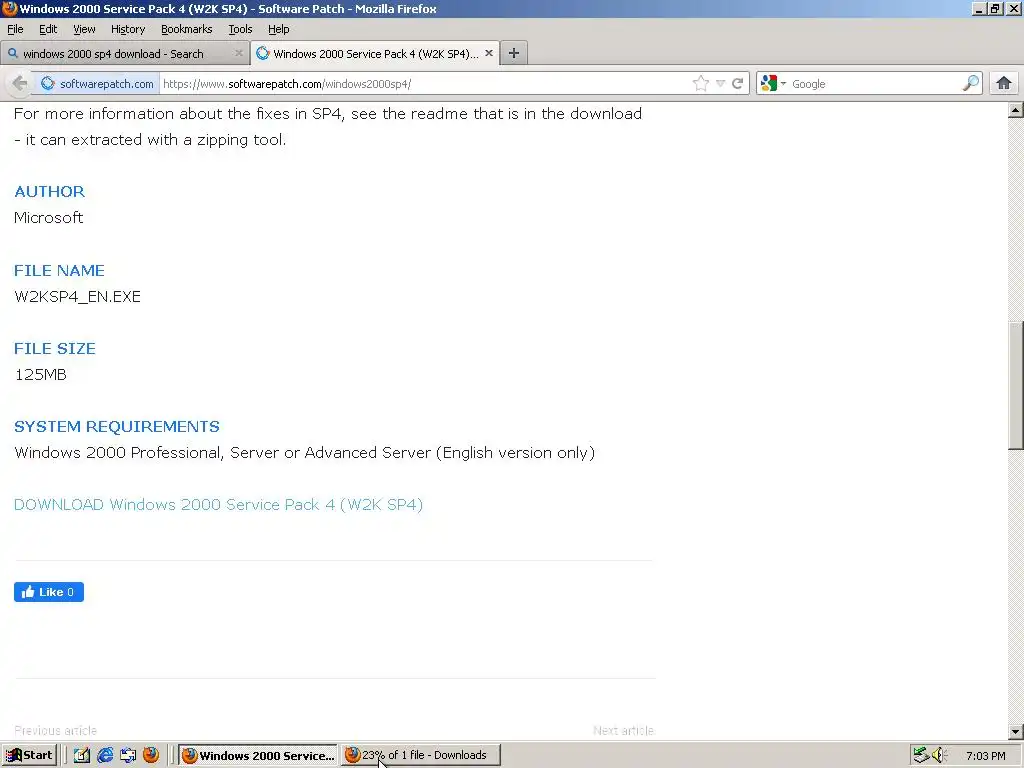Viewport: 1024px width, 768px height.
Task: Open the Next article link
Action: click(624, 731)
